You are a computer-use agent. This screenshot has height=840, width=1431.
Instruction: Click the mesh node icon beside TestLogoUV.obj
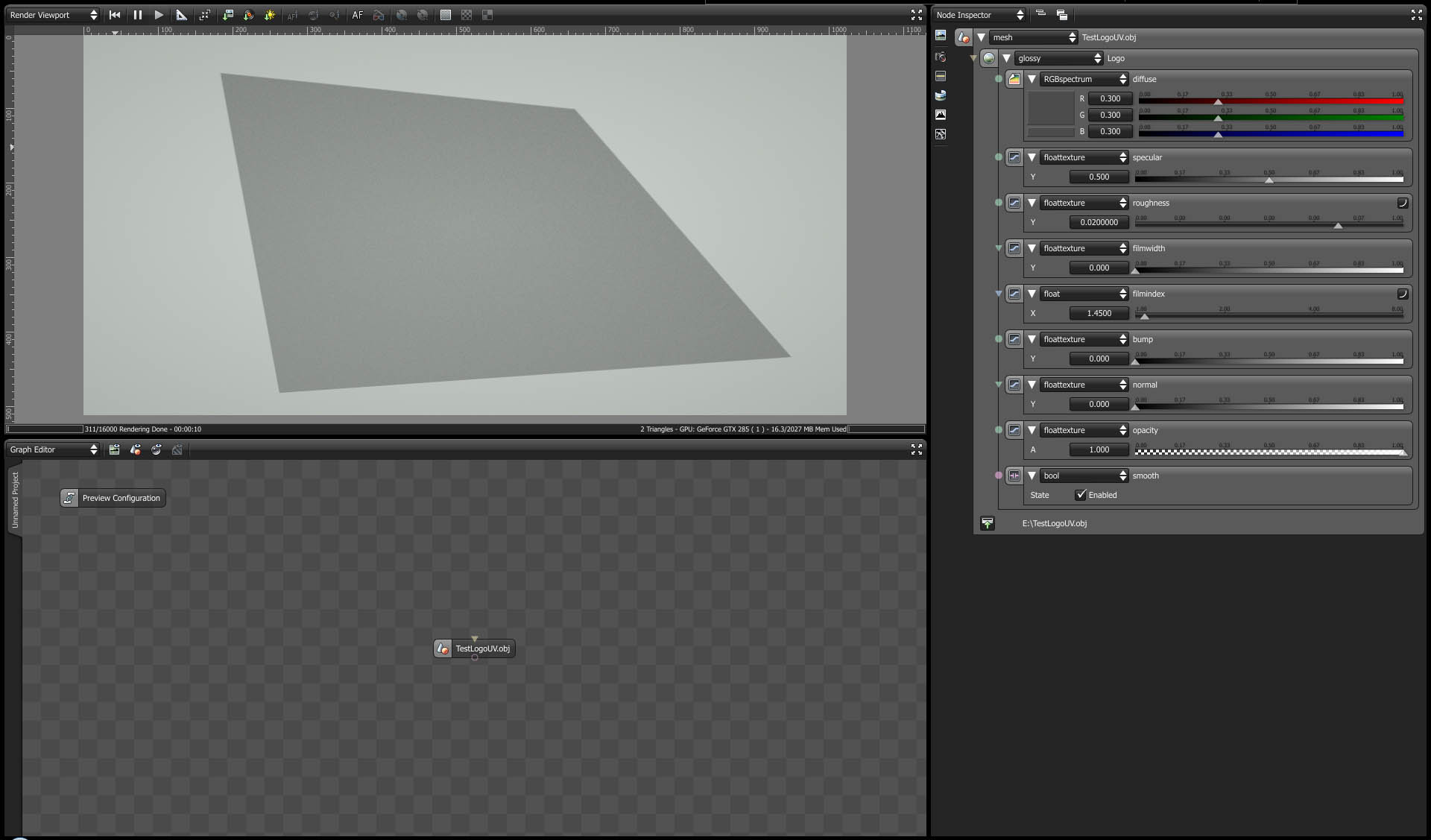pyautogui.click(x=964, y=37)
